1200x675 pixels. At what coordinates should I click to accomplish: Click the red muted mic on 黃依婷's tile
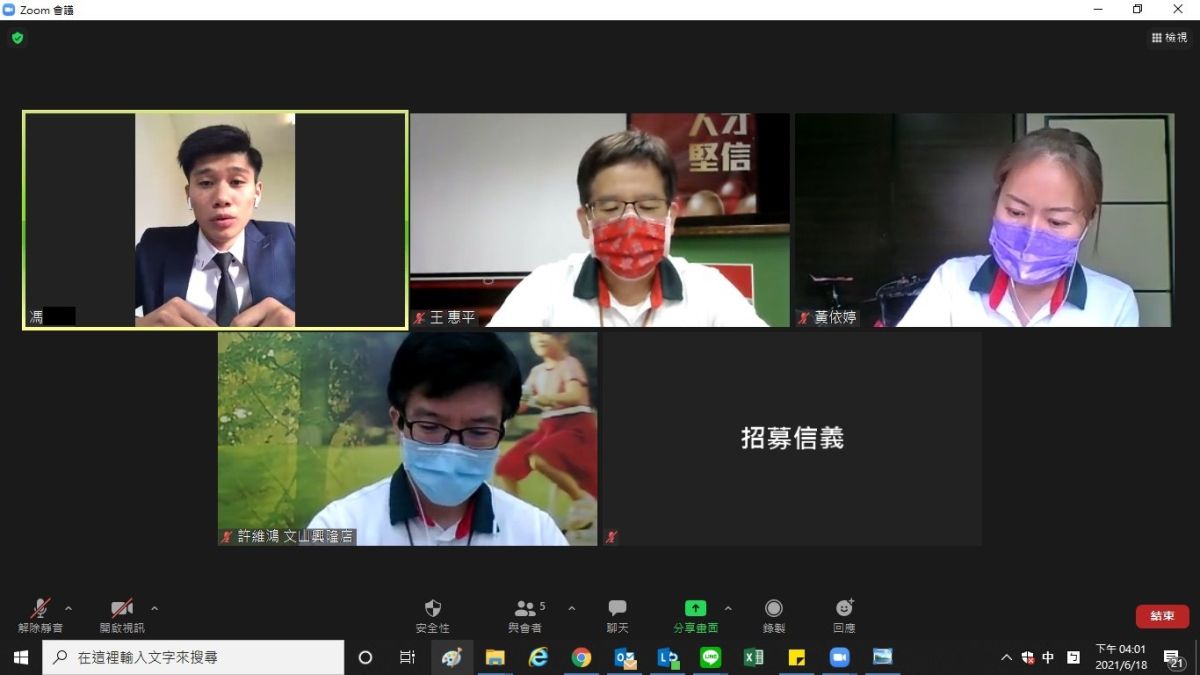[802, 318]
